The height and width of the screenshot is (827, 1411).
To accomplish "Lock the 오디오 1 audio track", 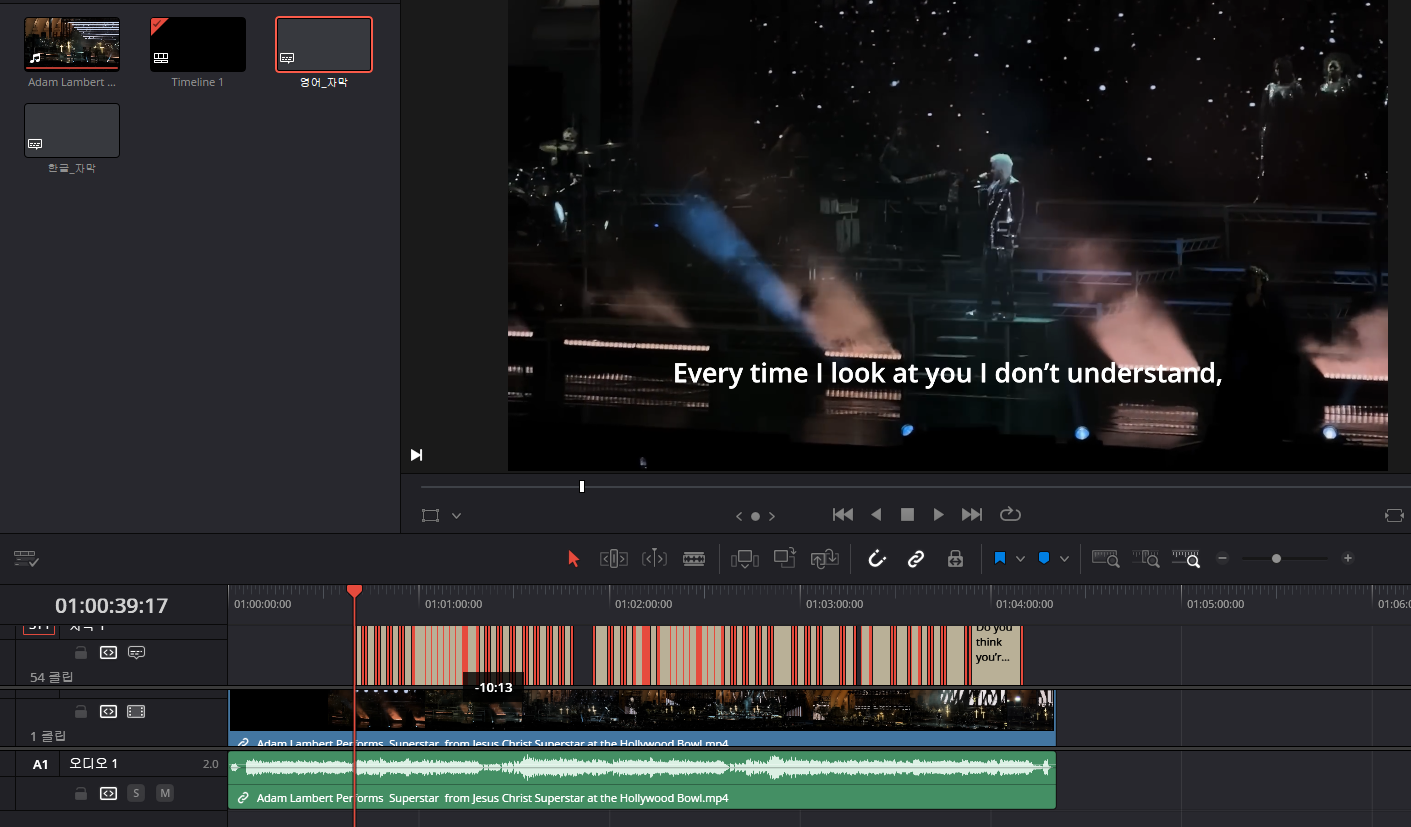I will [81, 793].
